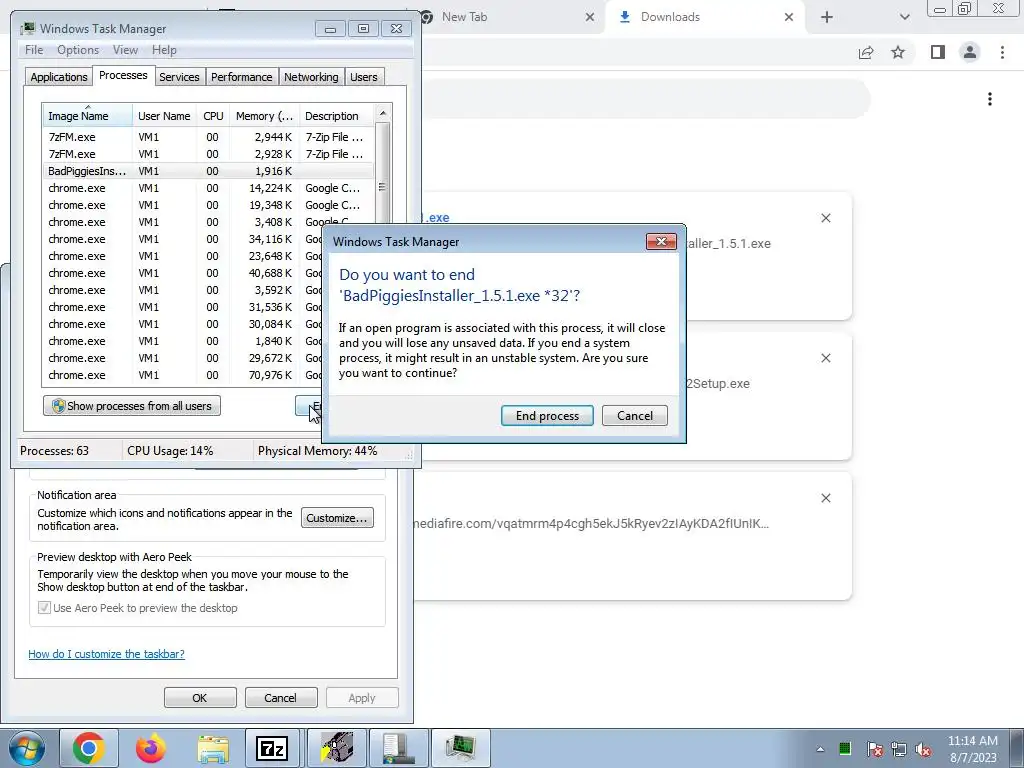1024x768 pixels.
Task: Switch to the Services tab
Action: click(179, 77)
